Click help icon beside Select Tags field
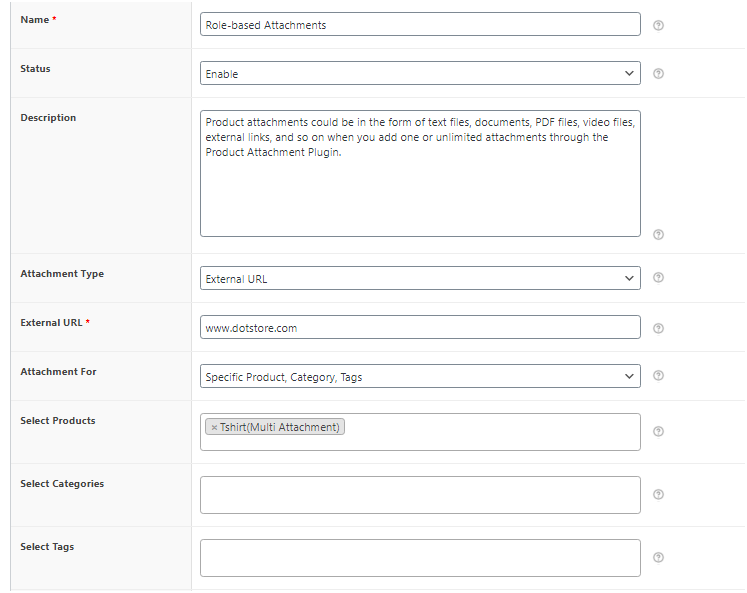Viewport: 747px width, 593px height. pyautogui.click(x=658, y=558)
